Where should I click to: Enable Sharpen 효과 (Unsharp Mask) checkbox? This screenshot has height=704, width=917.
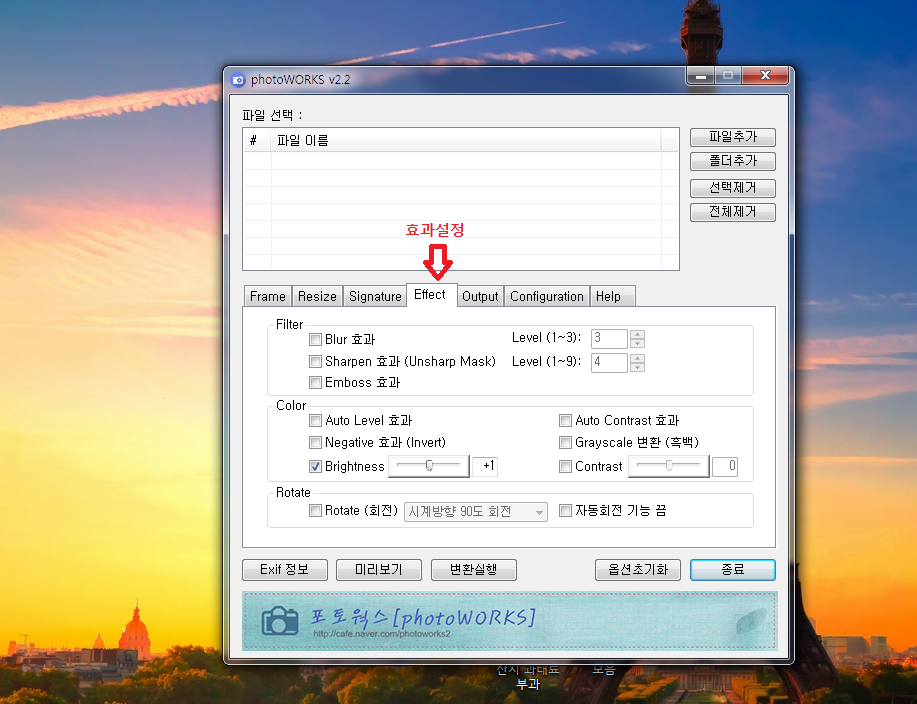pyautogui.click(x=315, y=361)
